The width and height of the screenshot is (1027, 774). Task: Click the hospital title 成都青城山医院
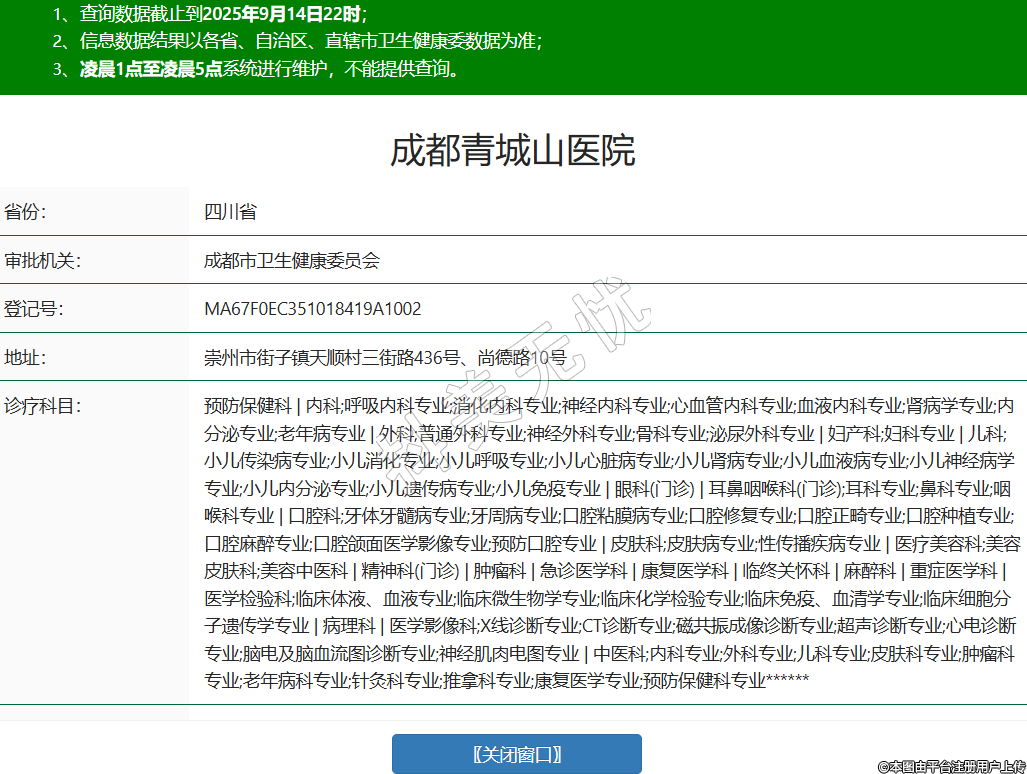512,151
